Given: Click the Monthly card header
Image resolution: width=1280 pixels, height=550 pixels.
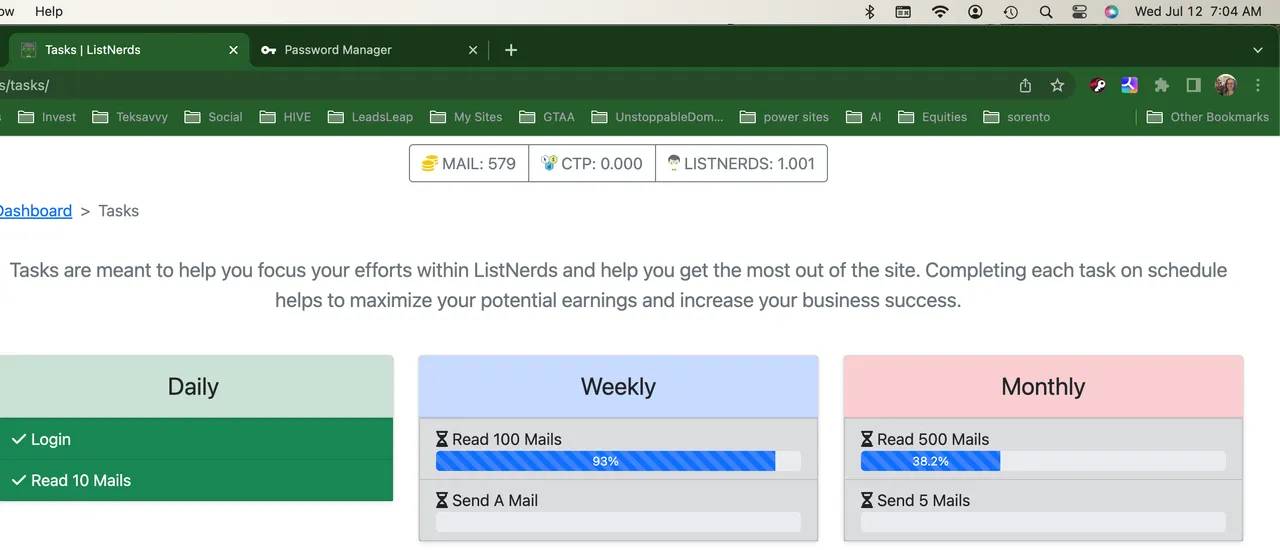Looking at the screenshot, I should click(1043, 387).
